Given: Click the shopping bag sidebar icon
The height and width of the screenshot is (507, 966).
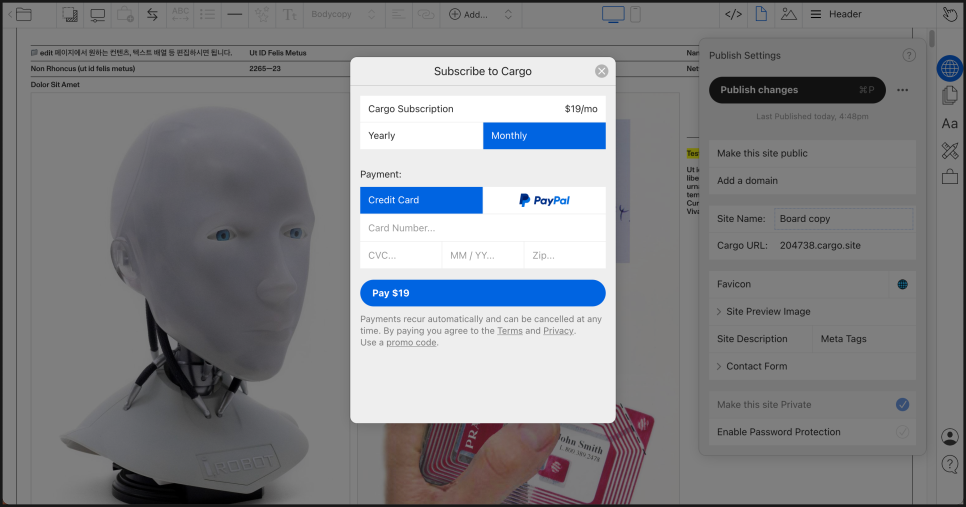Looking at the screenshot, I should point(950,177).
